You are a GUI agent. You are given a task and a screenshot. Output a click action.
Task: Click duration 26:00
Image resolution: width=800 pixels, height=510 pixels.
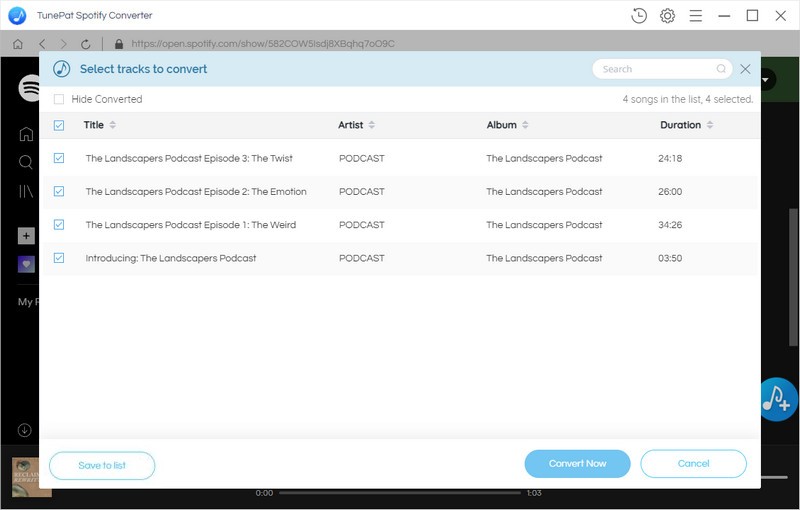pos(670,191)
